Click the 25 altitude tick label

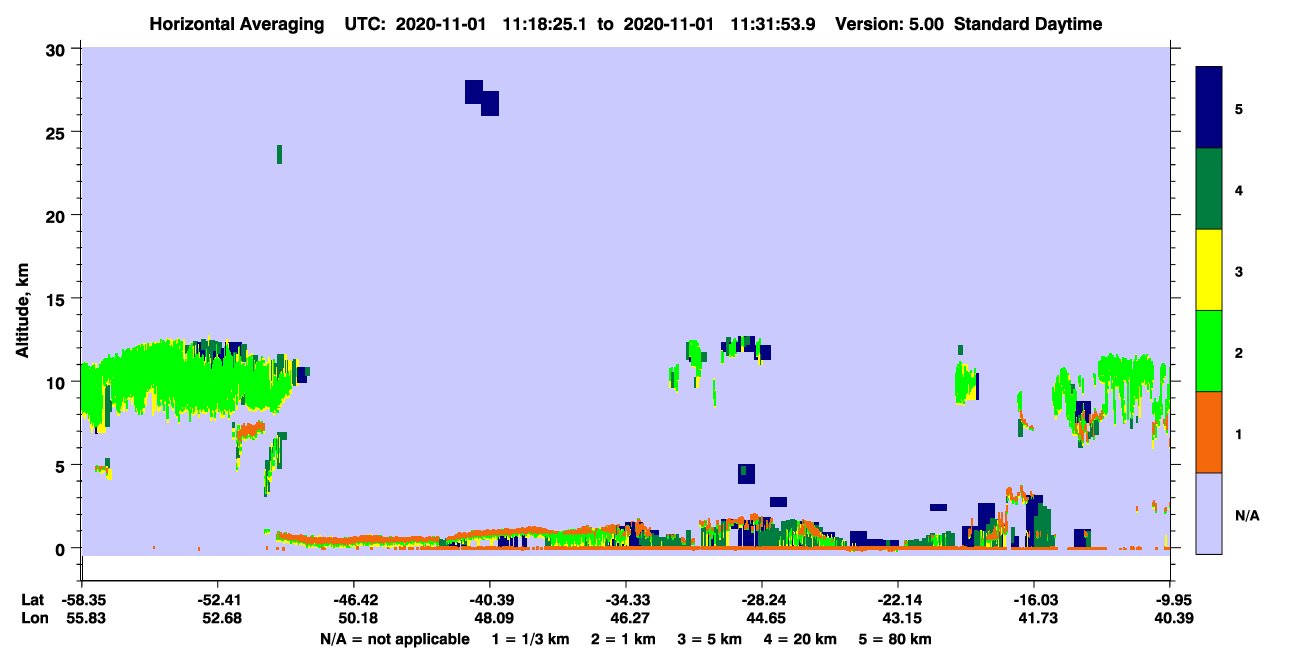58,132
